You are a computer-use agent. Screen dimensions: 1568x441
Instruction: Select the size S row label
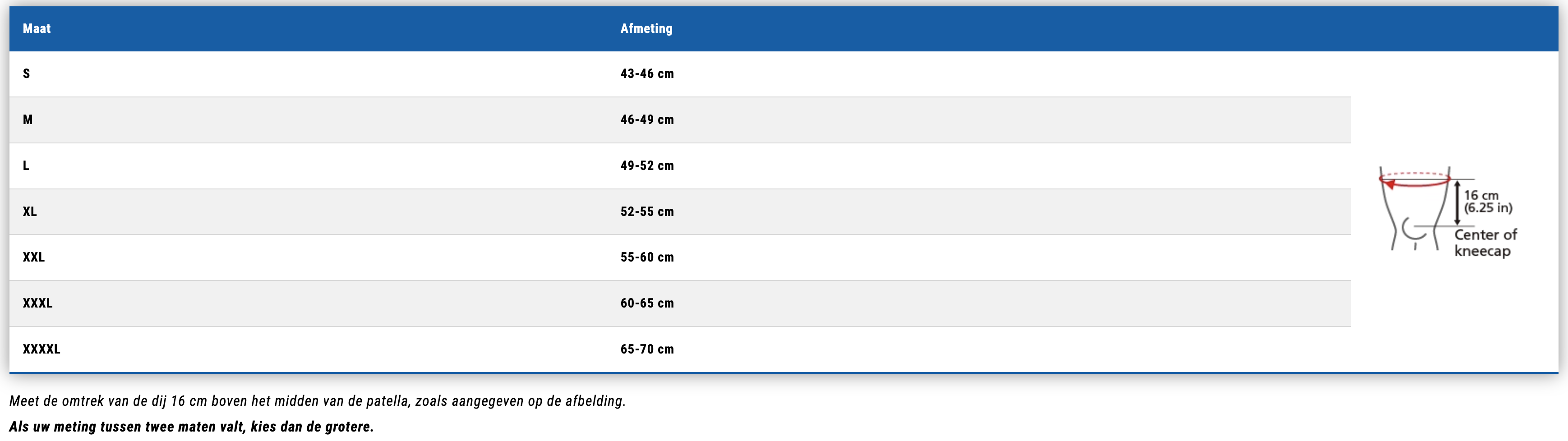coord(26,73)
